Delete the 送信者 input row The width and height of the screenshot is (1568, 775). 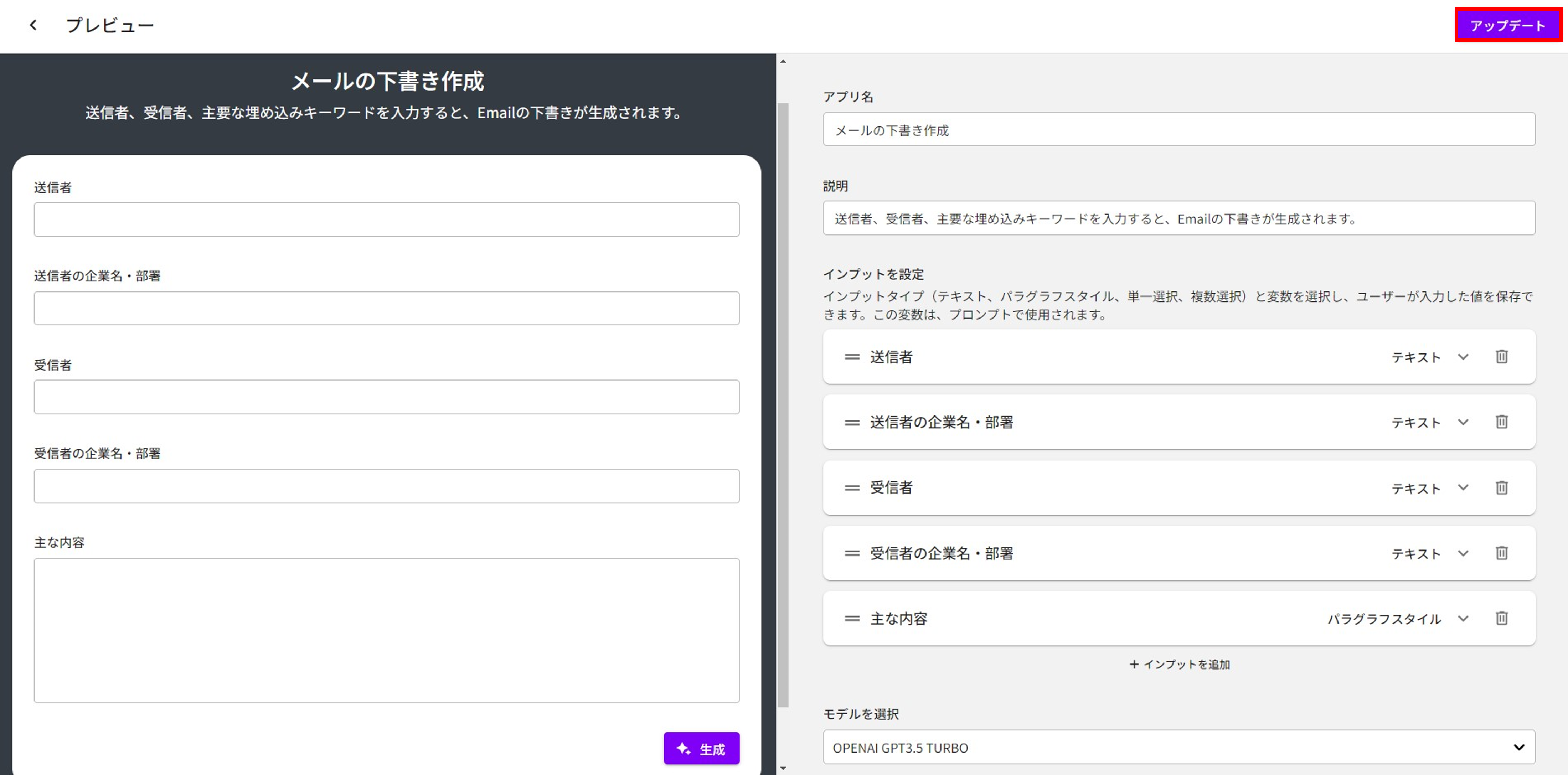1501,357
